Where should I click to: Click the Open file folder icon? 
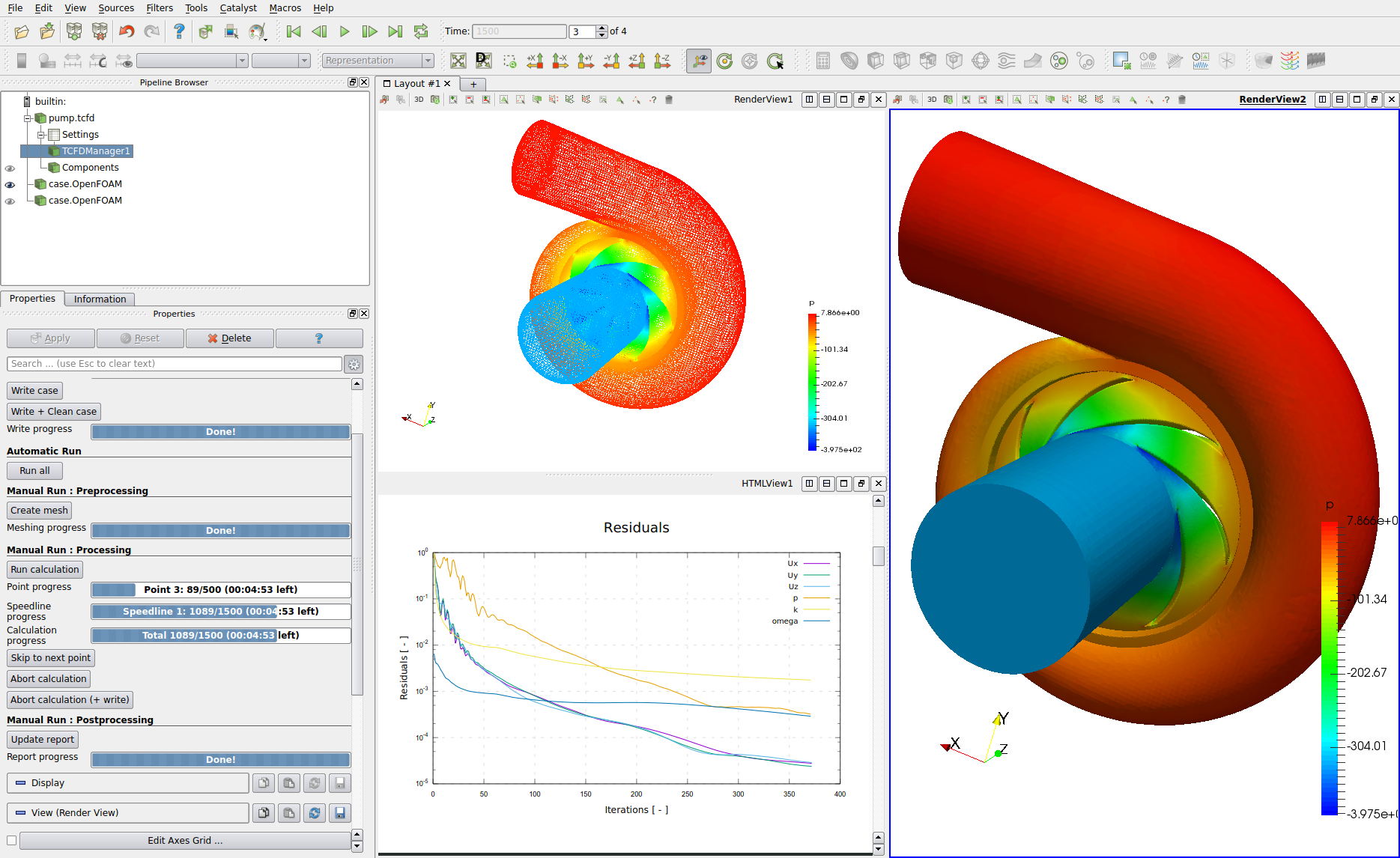[22, 31]
